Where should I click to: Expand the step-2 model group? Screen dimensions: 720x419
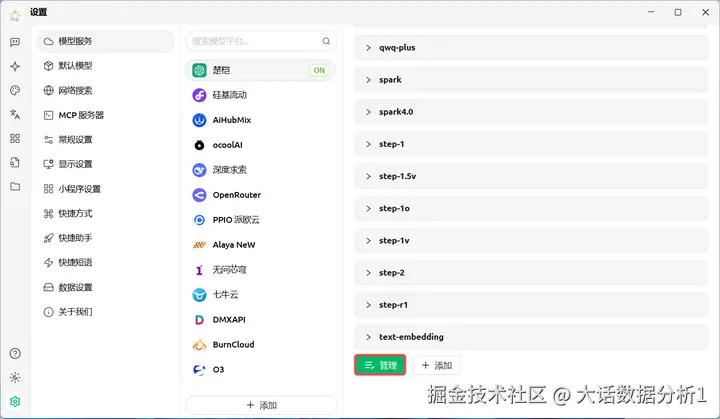(531, 273)
